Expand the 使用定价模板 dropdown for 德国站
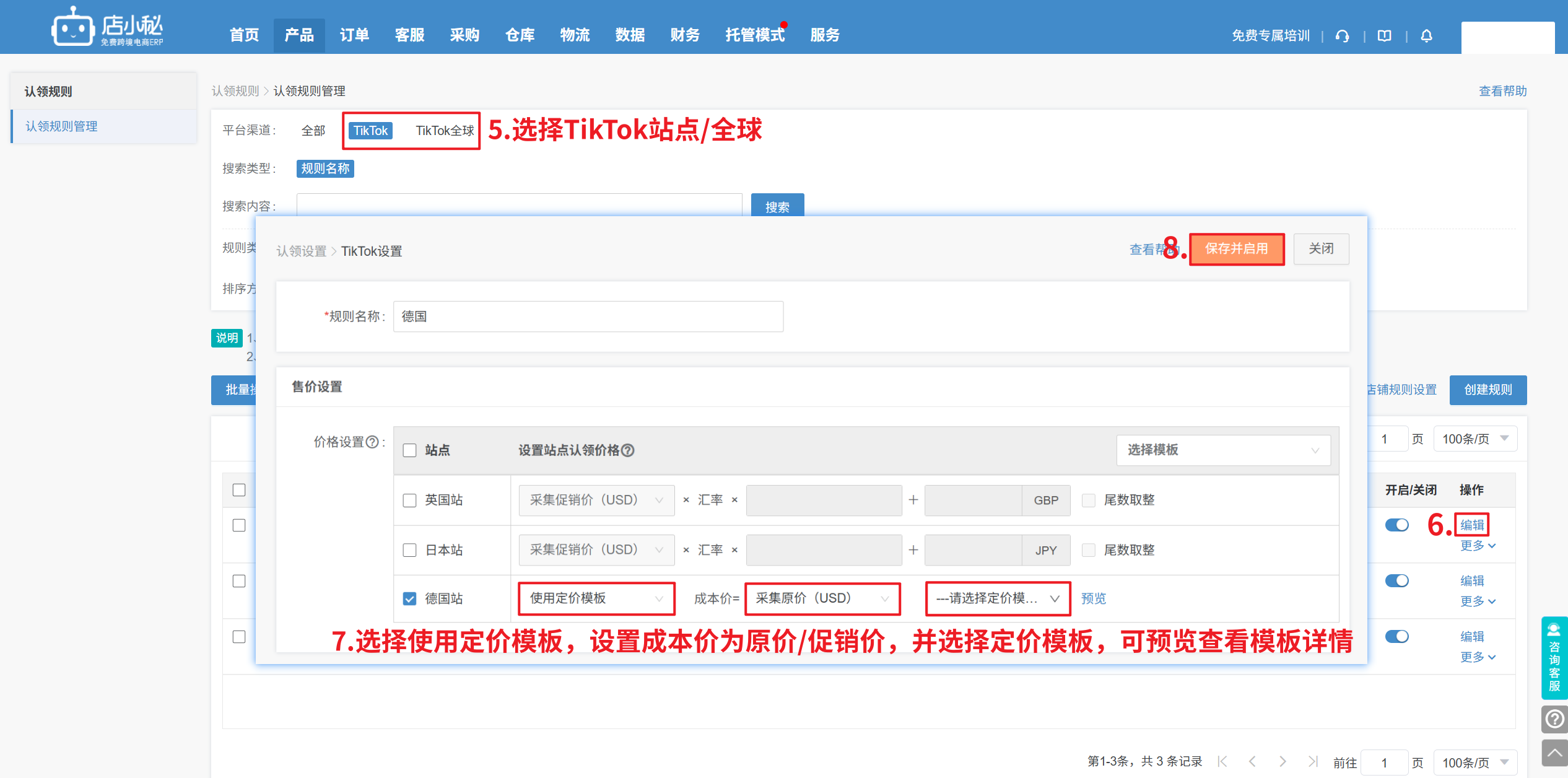Image resolution: width=1568 pixels, height=778 pixels. (596, 598)
